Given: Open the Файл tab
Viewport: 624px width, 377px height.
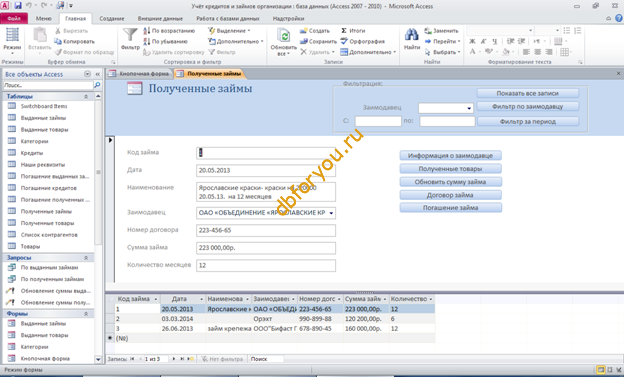Looking at the screenshot, I should point(14,19).
